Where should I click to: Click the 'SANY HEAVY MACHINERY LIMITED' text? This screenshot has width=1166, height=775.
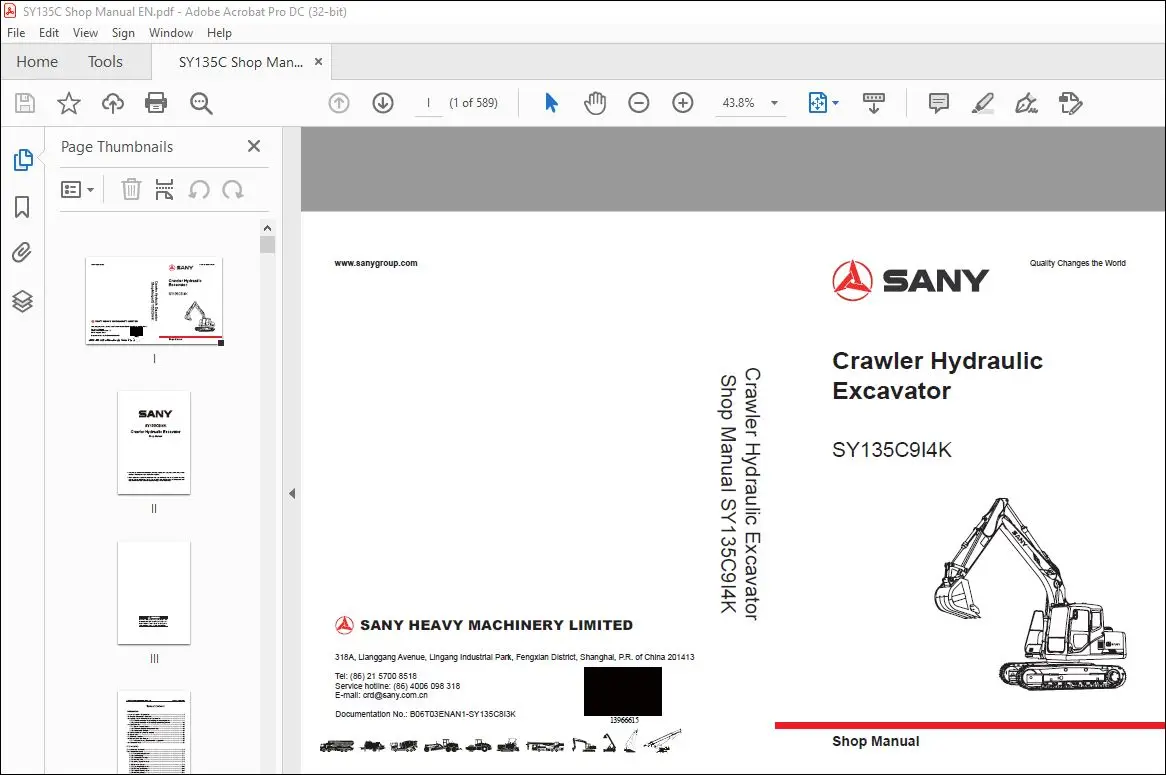(496, 626)
